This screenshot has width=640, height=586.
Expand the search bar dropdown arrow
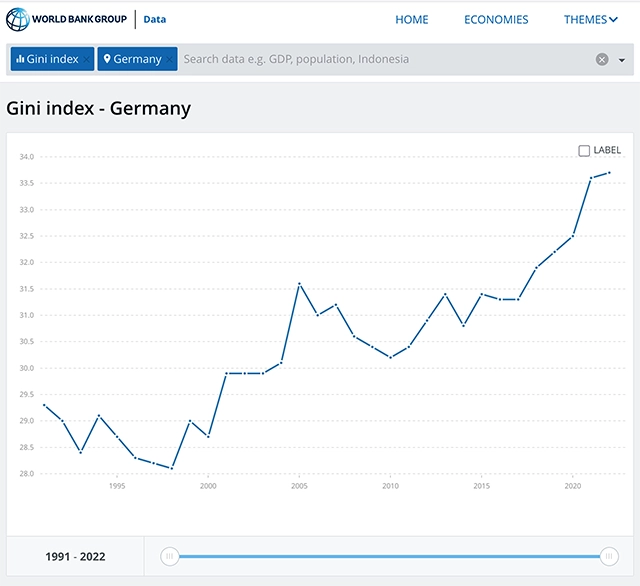pos(622,60)
